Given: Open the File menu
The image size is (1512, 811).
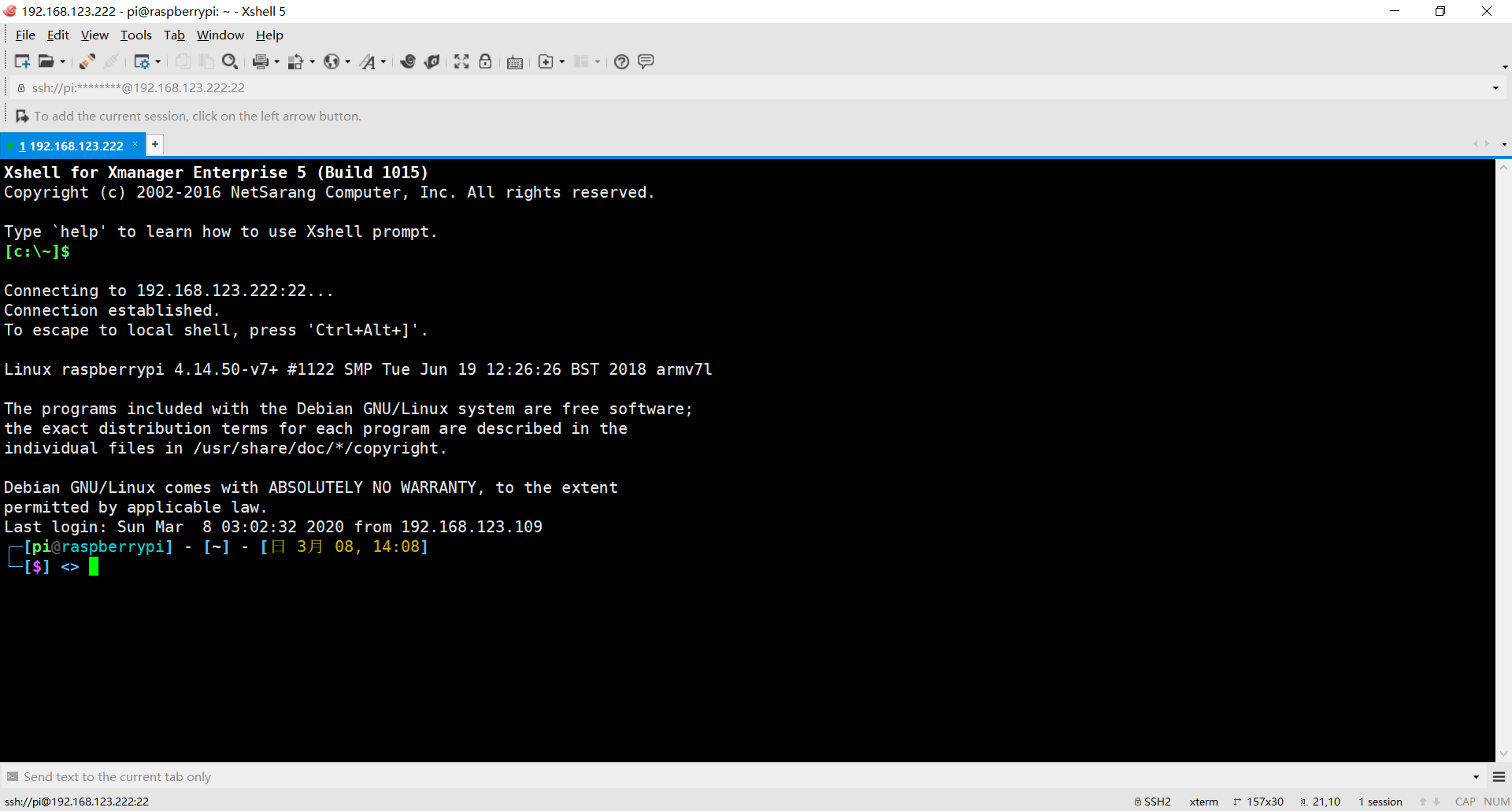Looking at the screenshot, I should pyautogui.click(x=25, y=35).
